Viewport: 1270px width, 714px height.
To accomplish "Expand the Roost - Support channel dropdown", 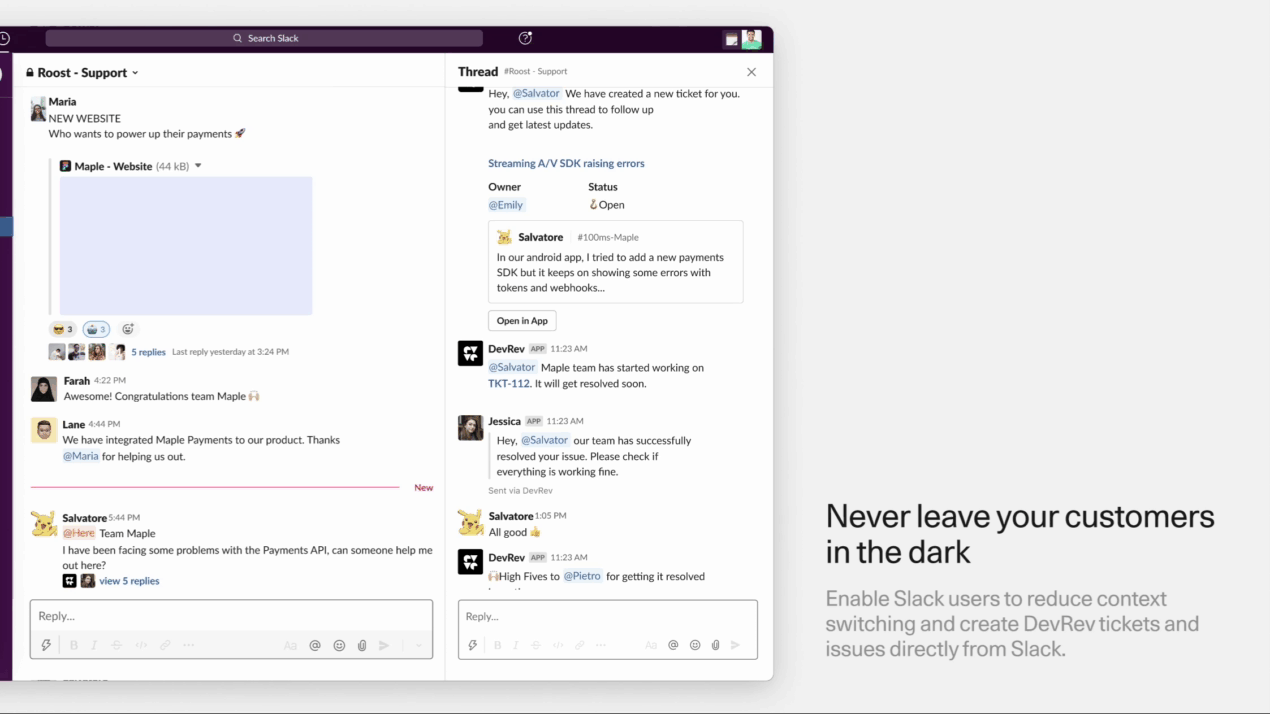I will tap(135, 73).
